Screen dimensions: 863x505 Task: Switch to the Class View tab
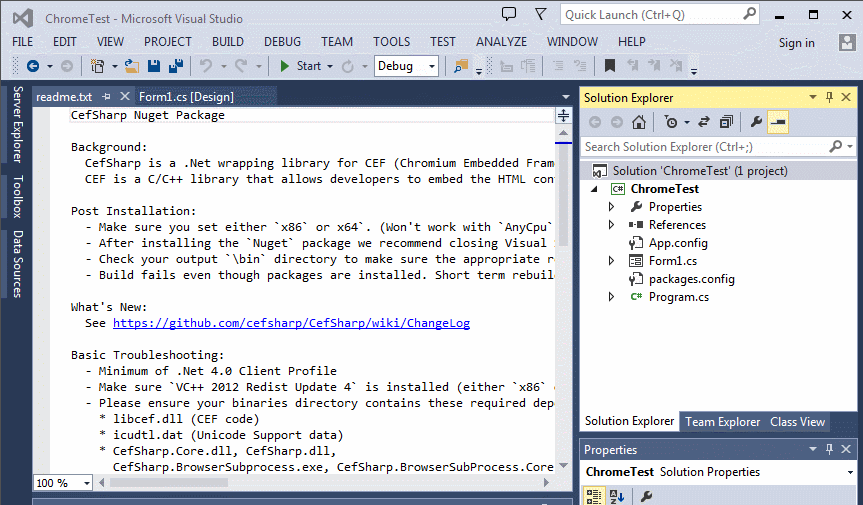tap(798, 422)
